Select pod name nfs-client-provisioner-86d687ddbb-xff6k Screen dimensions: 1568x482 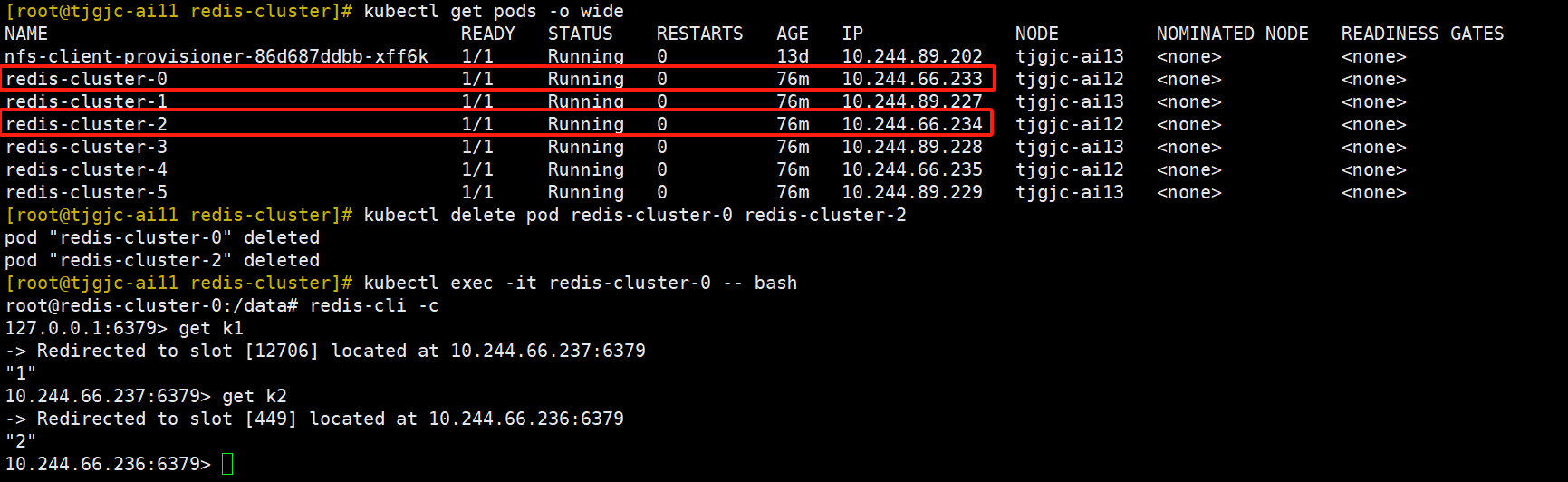click(x=216, y=56)
